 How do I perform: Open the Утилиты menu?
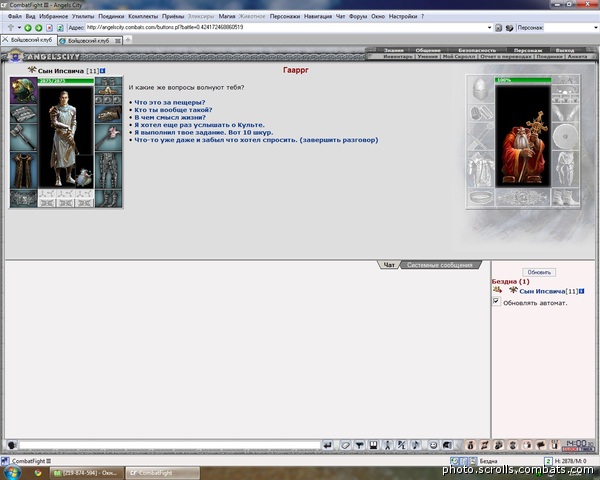tap(83, 16)
